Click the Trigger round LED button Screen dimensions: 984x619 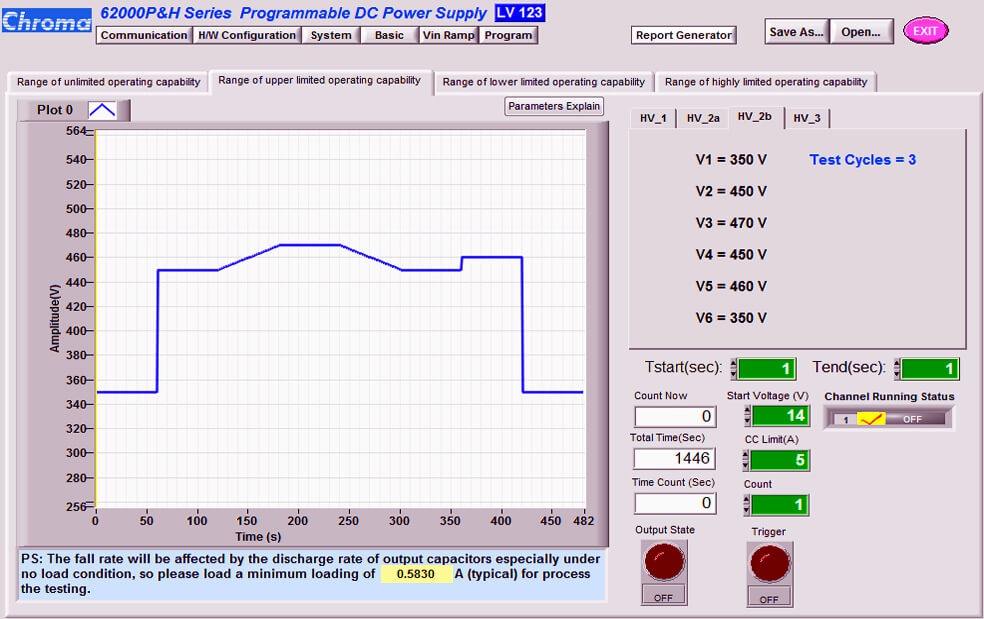[x=769, y=564]
